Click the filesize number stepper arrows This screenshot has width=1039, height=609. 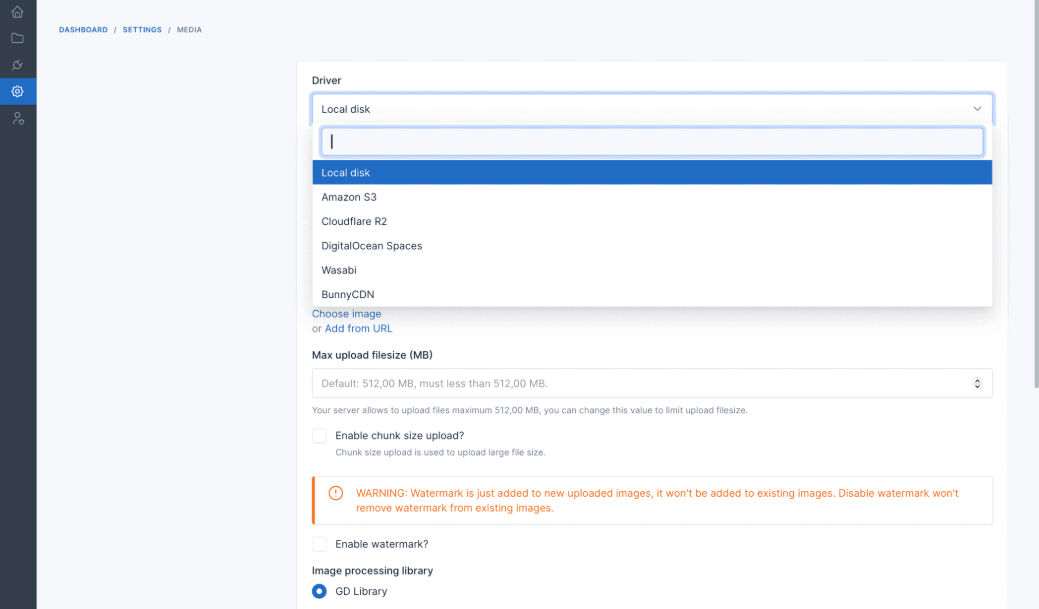977,383
